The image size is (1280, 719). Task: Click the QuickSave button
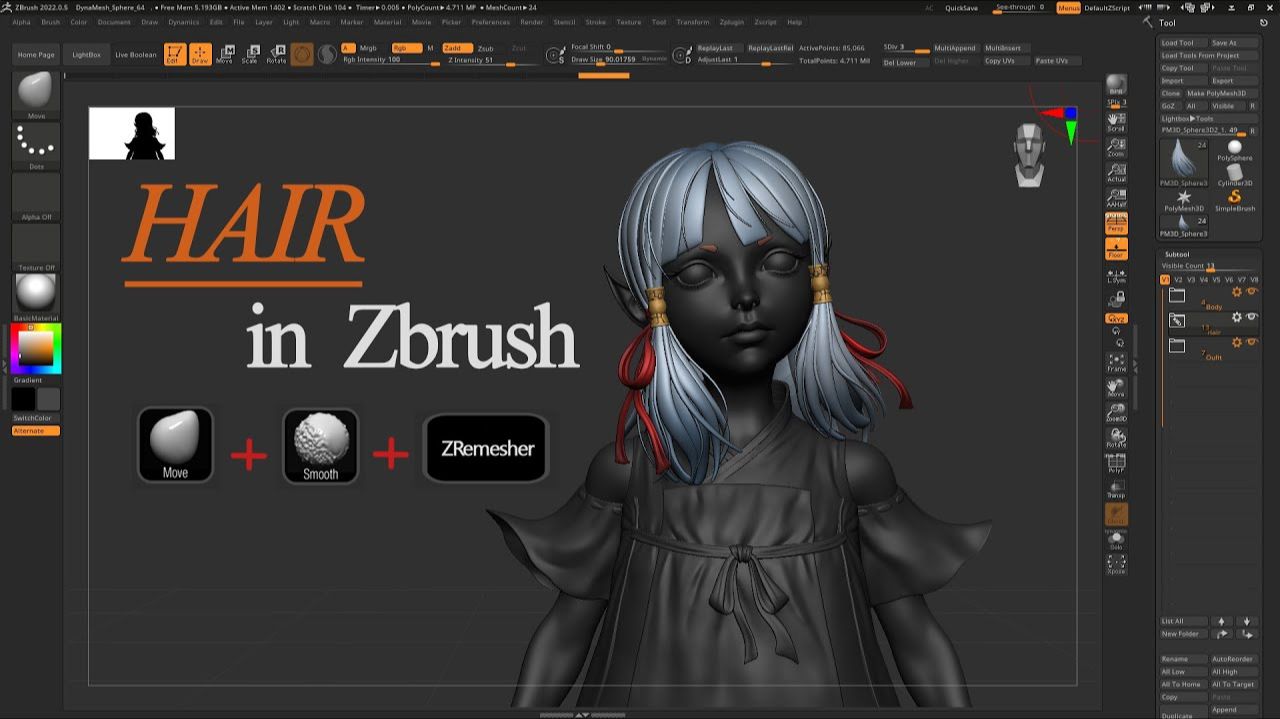pyautogui.click(x=961, y=7)
